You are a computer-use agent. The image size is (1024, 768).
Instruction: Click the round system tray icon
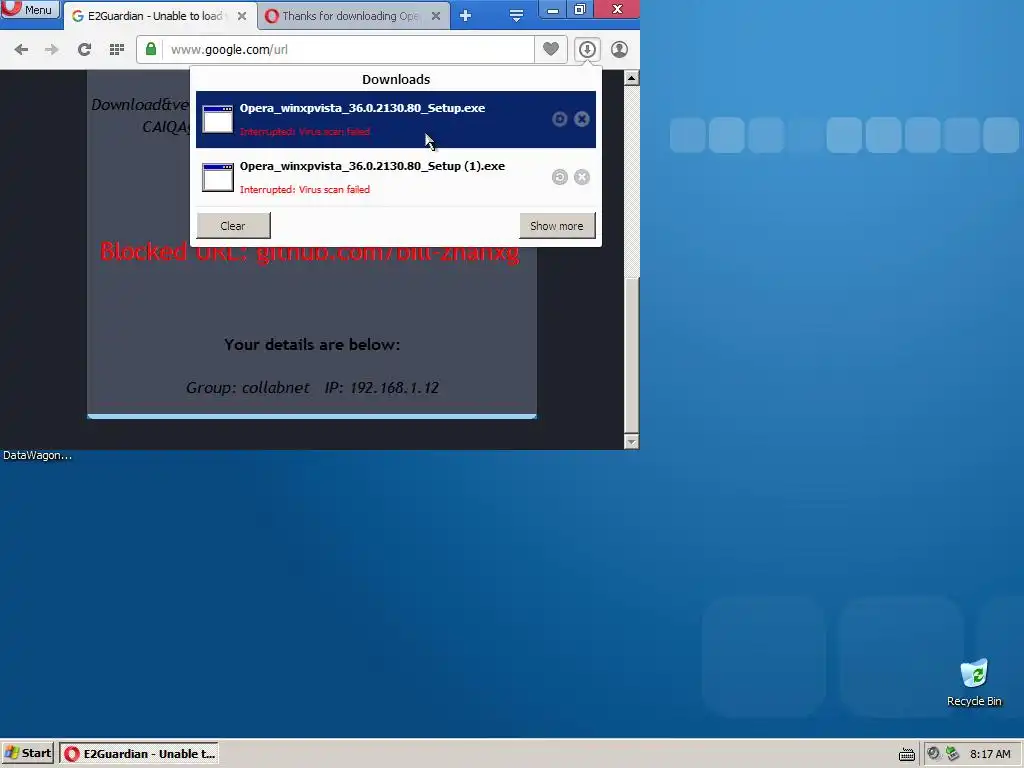pos(933,754)
